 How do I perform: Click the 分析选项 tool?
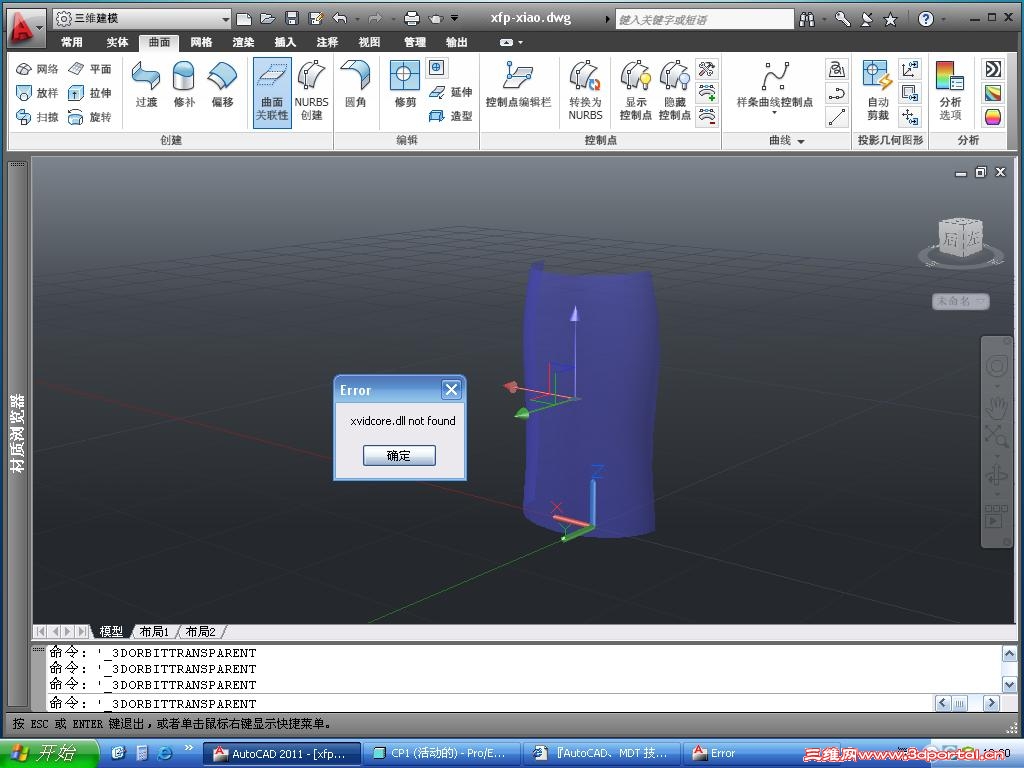(x=950, y=91)
